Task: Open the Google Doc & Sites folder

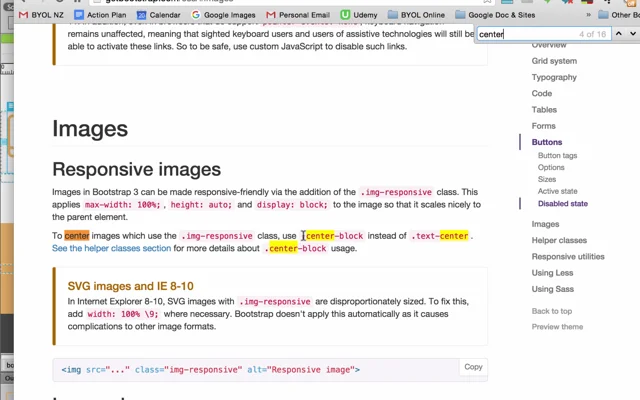Action: tap(495, 15)
